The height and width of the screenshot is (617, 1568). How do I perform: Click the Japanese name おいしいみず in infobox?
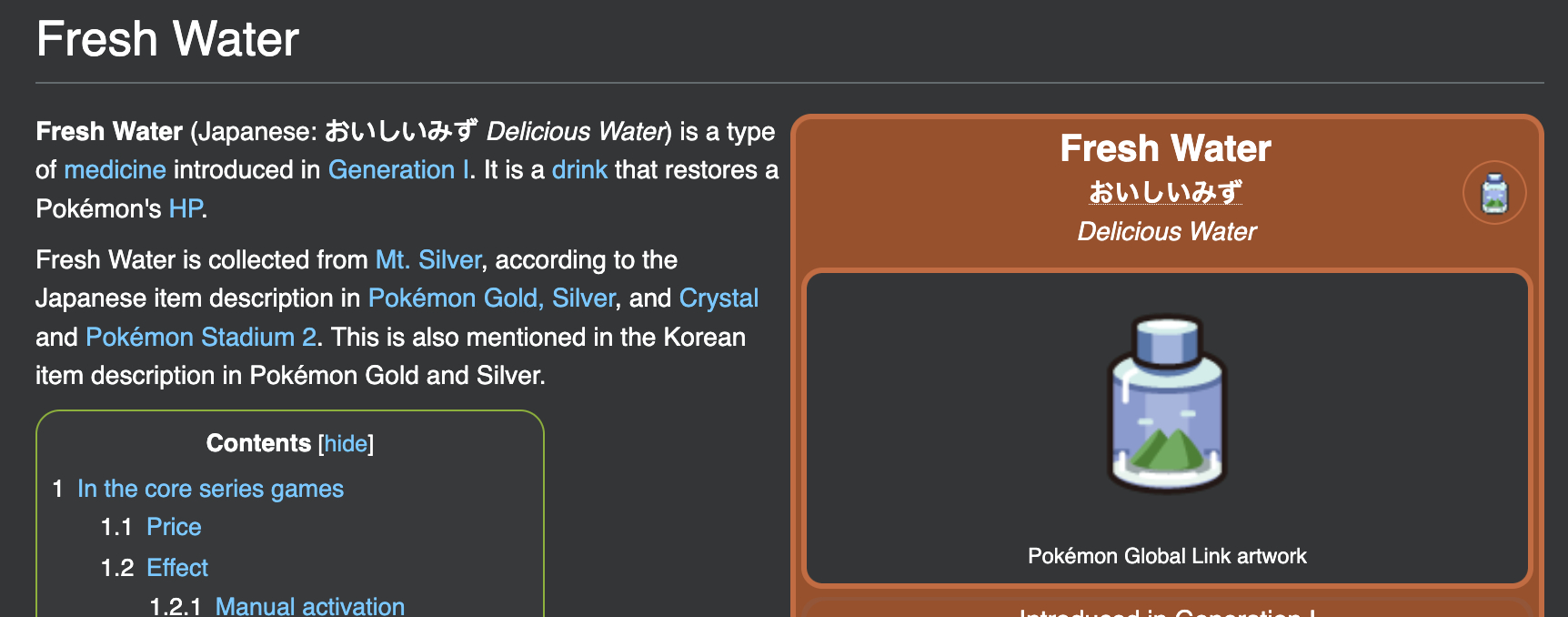[x=1165, y=192]
